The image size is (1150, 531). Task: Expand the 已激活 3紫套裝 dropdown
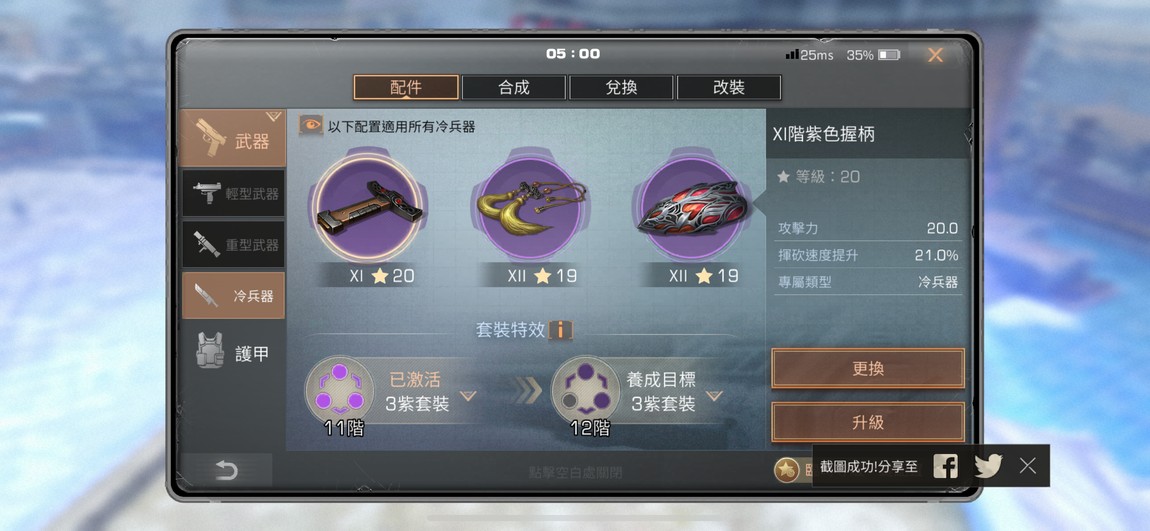(468, 396)
